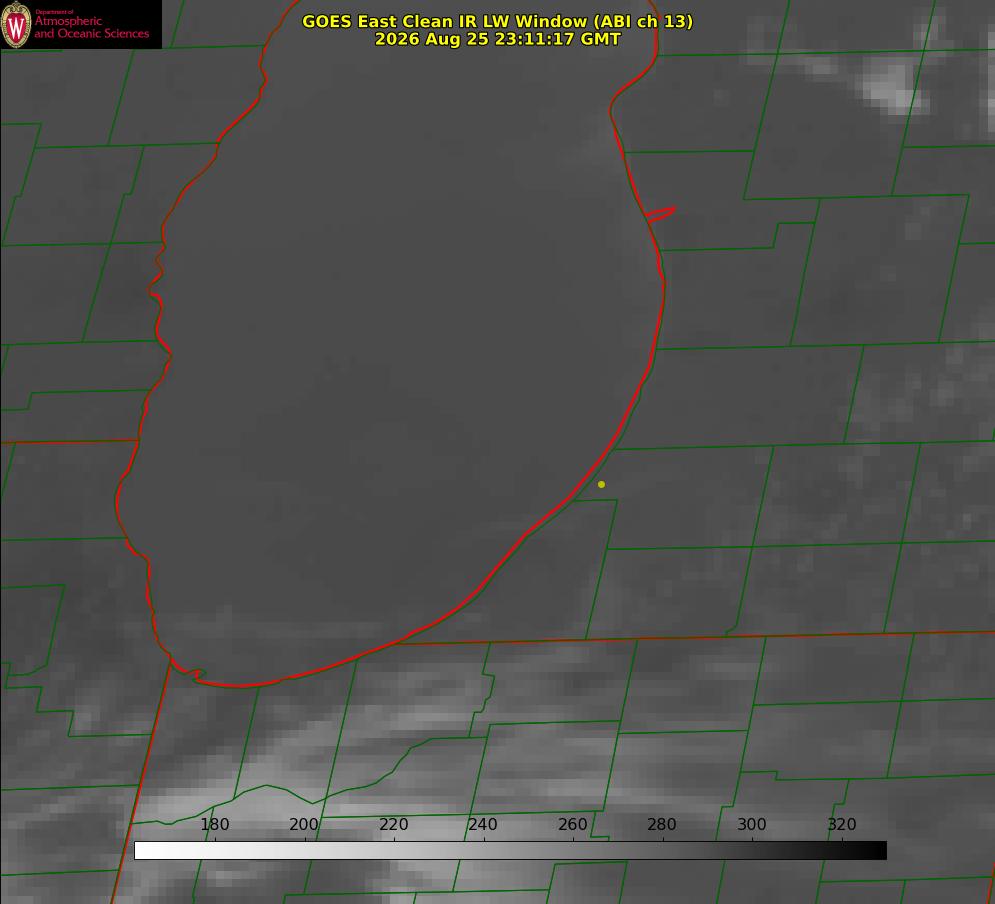Click the Atmospheric and Oceanic Sciences text
Image resolution: width=995 pixels, height=904 pixels.
tap(91, 27)
